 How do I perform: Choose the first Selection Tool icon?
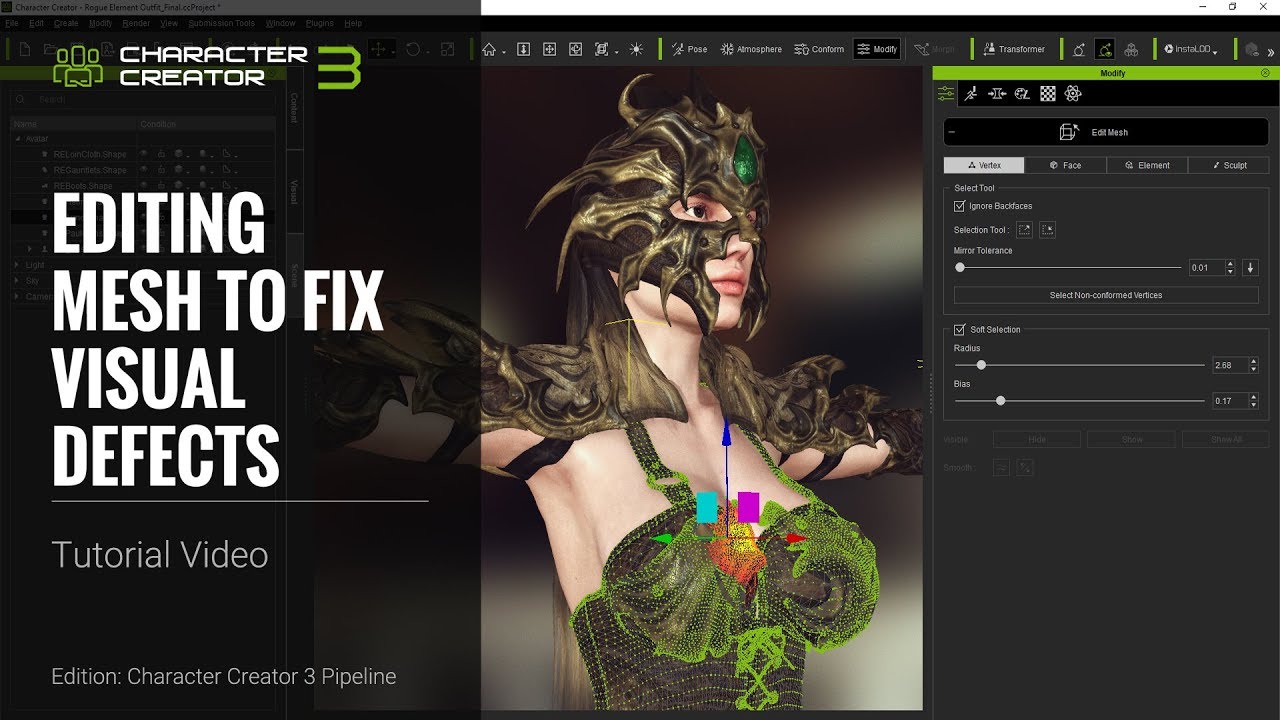(x=1024, y=230)
